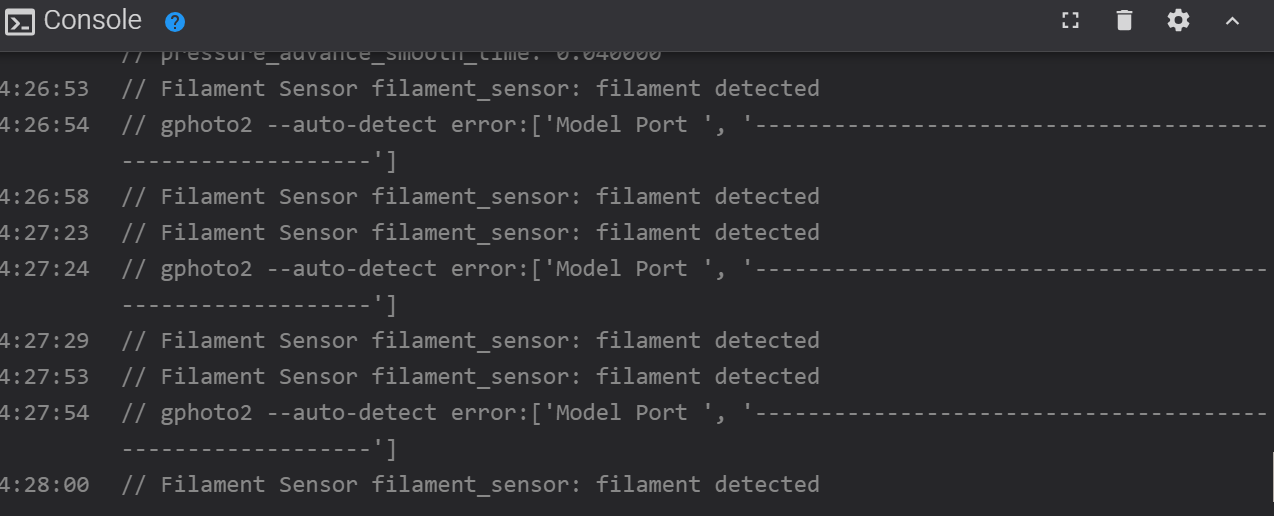Screen dimensions: 1274x516
Task: Open console settings gear menu
Action: click(x=1179, y=20)
